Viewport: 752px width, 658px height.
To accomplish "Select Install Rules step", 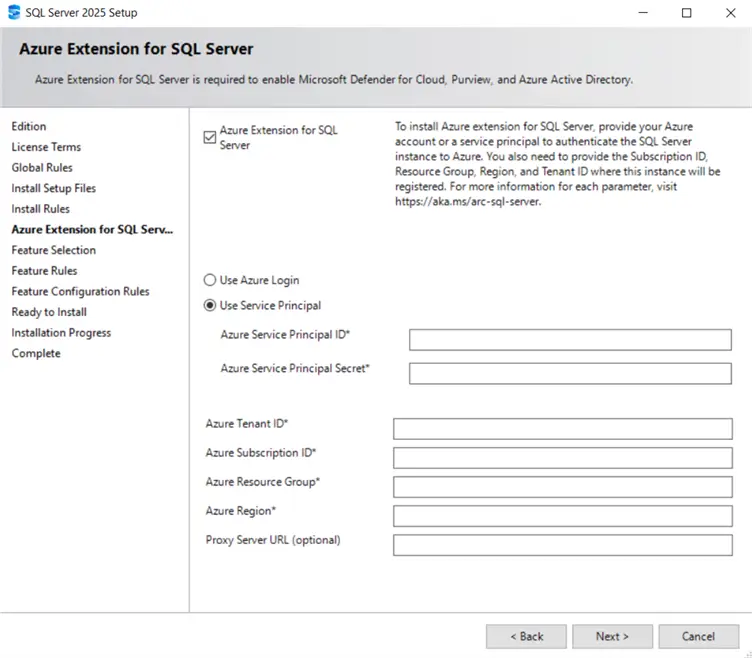I will pyautogui.click(x=40, y=209).
